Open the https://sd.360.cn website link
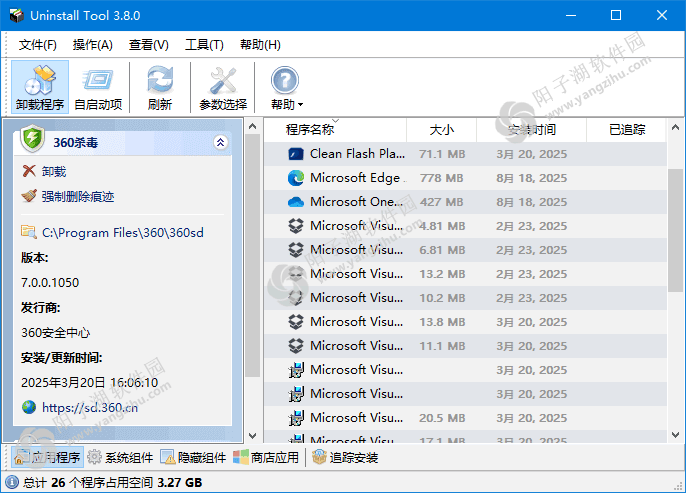The height and width of the screenshot is (493, 686). click(x=90, y=408)
